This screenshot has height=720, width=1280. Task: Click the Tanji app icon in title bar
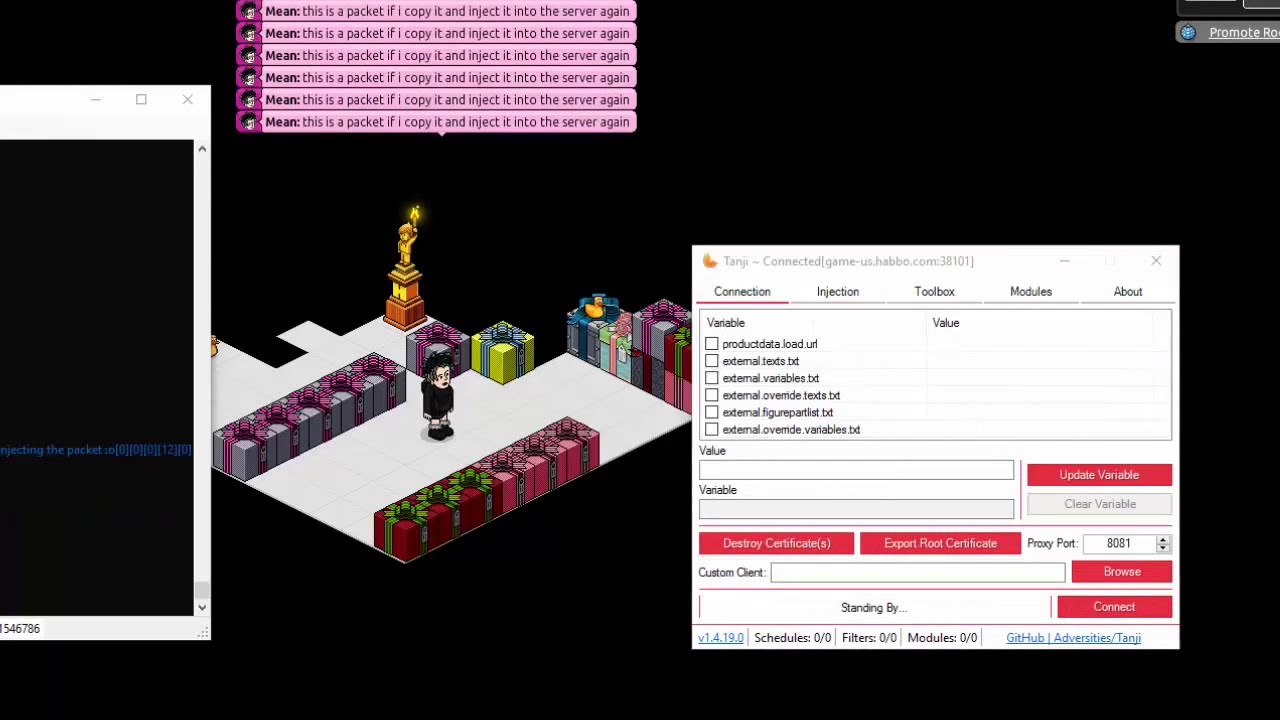point(709,261)
